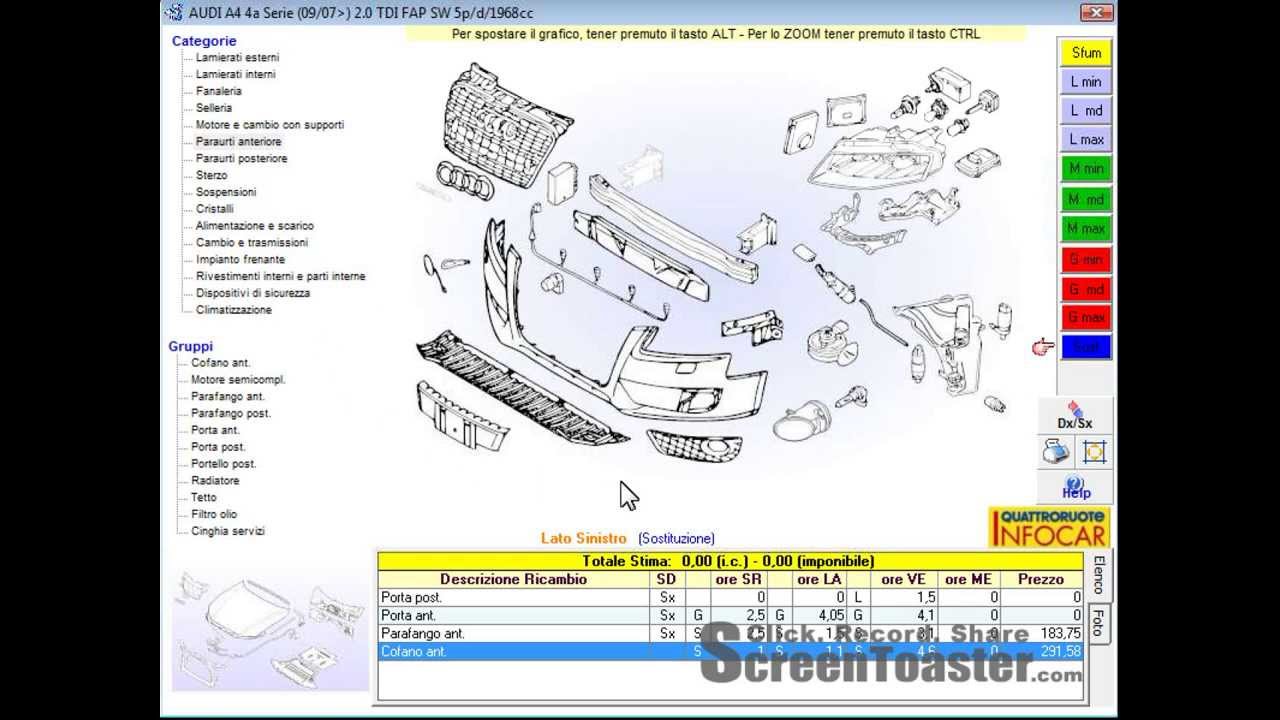
Task: Choose the green M max damage level
Action: (x=1085, y=229)
